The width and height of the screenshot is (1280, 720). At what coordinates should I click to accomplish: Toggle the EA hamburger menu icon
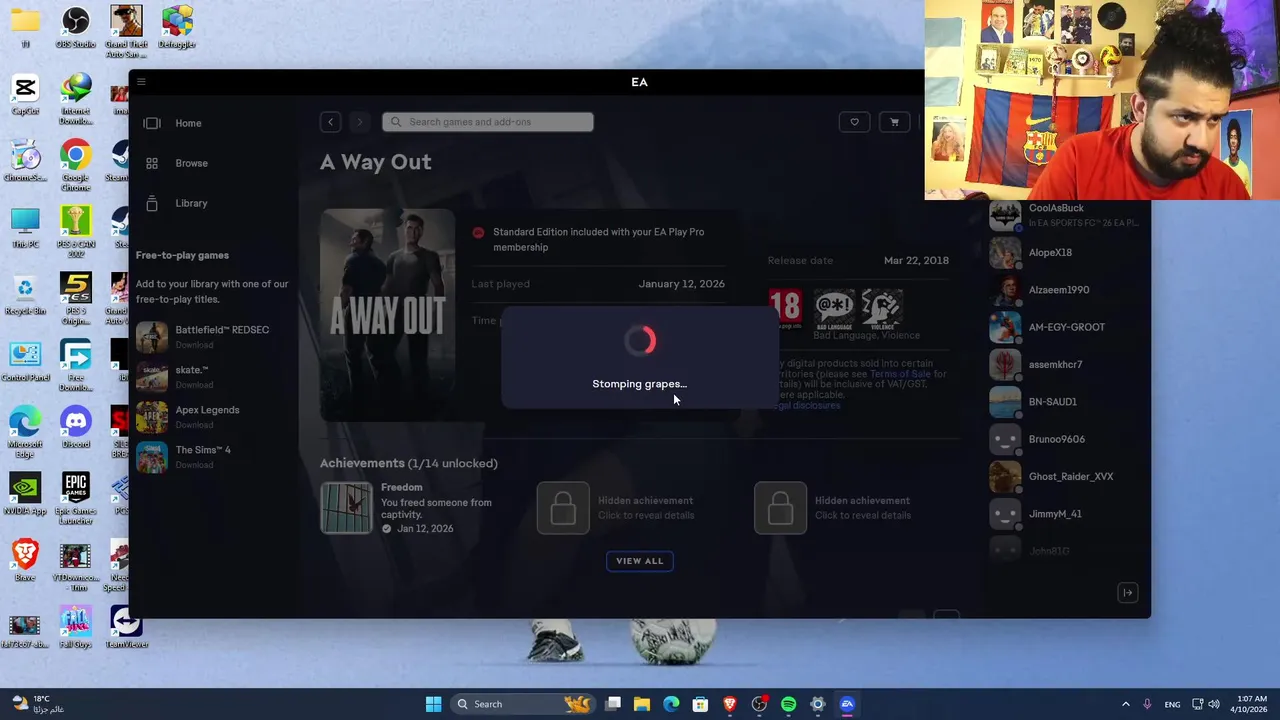click(141, 82)
